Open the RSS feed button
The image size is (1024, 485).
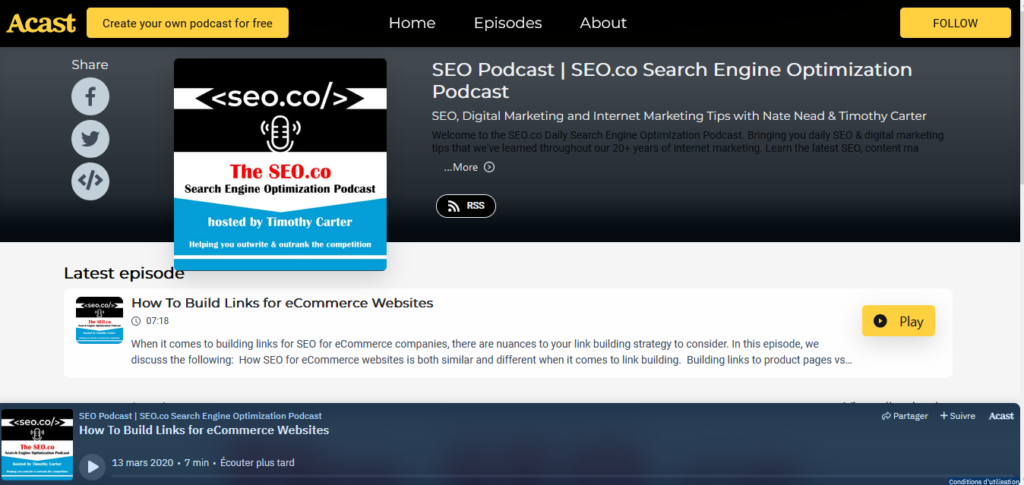(x=466, y=206)
